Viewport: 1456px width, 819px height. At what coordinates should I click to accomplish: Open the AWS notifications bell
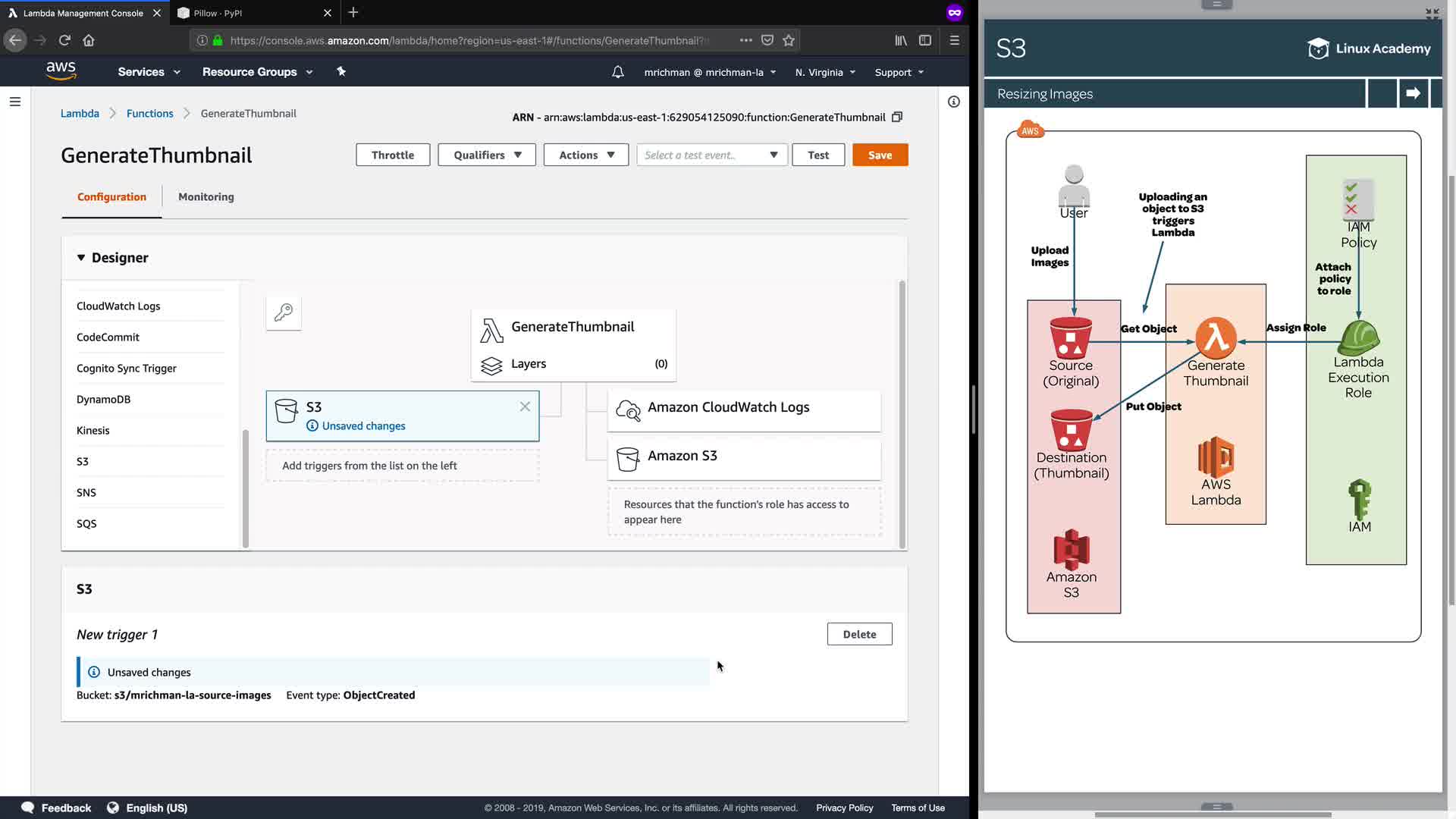pyautogui.click(x=618, y=72)
